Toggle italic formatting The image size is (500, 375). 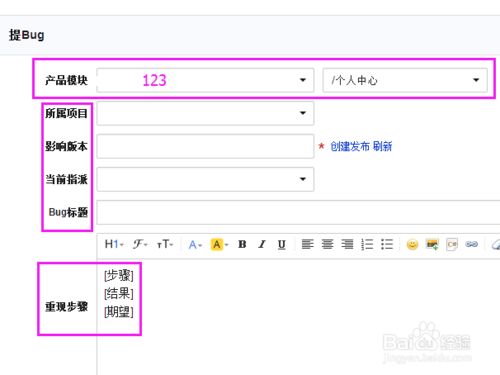tap(262, 244)
